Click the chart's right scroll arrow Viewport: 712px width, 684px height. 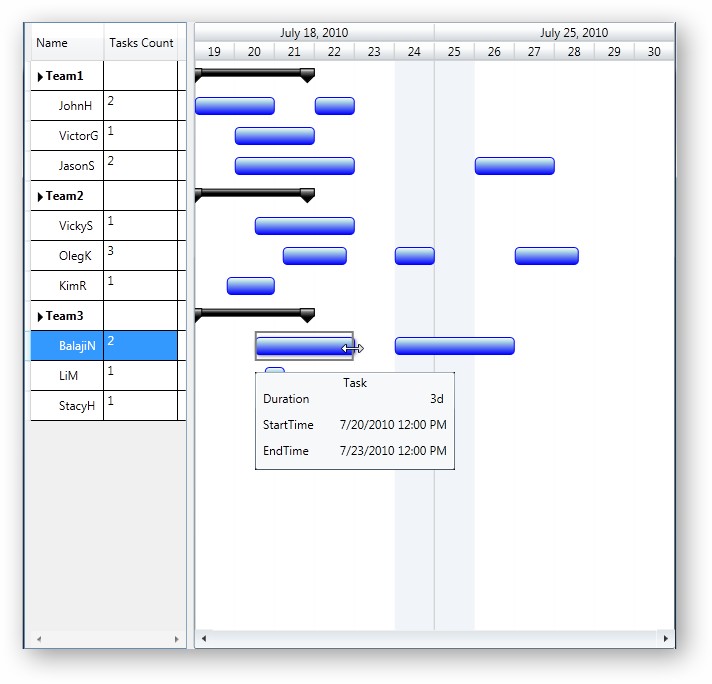click(666, 638)
